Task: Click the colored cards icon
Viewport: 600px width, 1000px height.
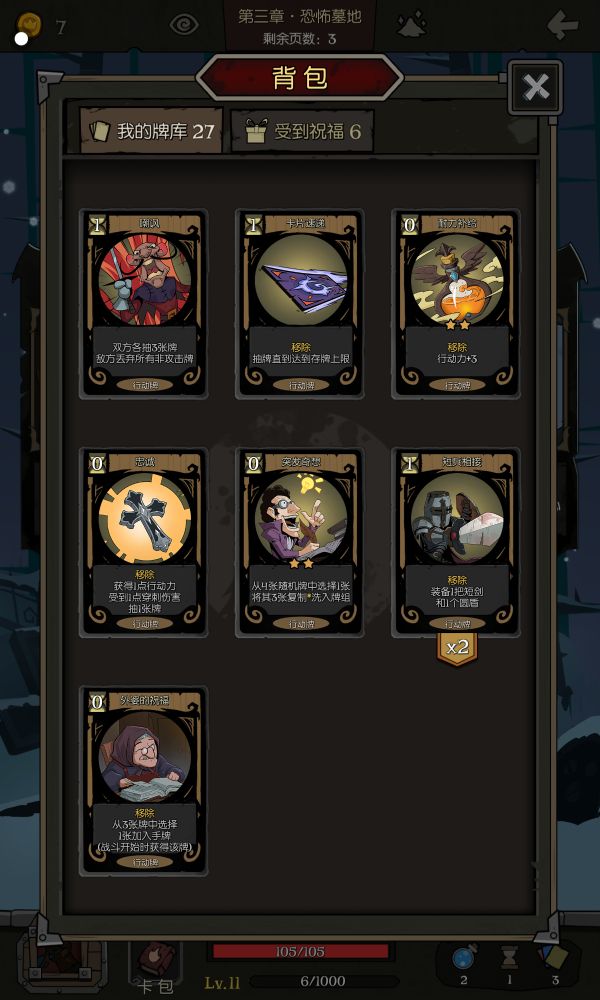Action: pyautogui.click(x=552, y=958)
